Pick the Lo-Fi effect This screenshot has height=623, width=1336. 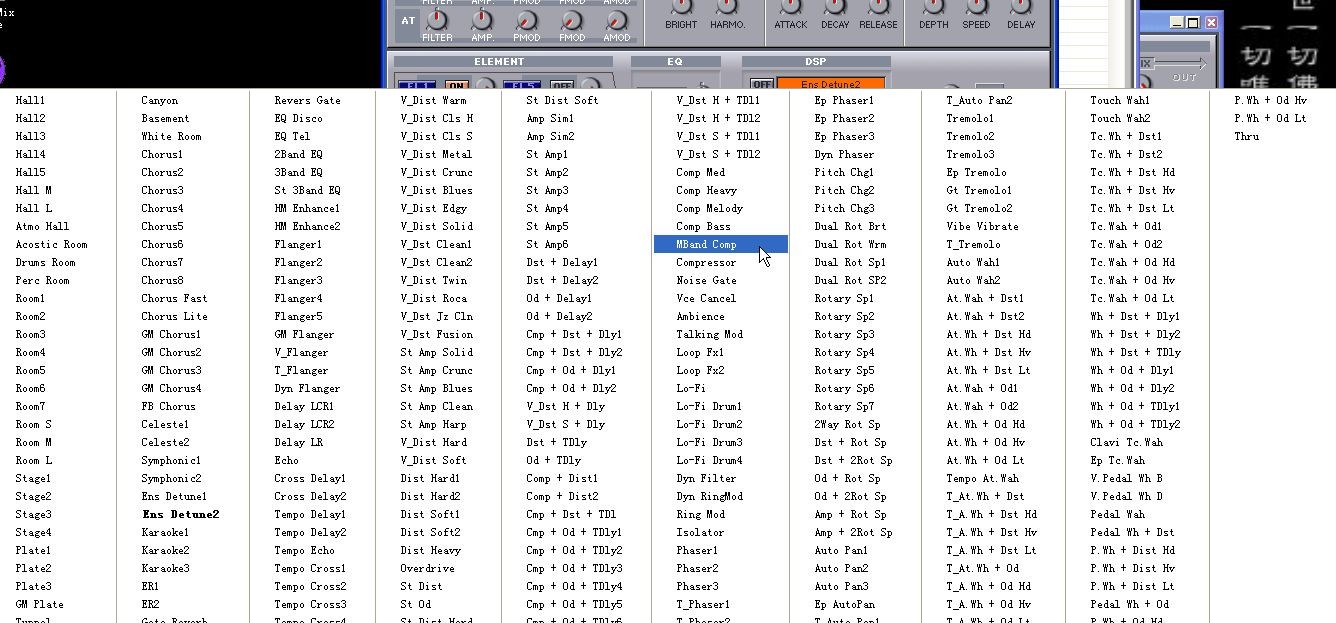tap(690, 388)
